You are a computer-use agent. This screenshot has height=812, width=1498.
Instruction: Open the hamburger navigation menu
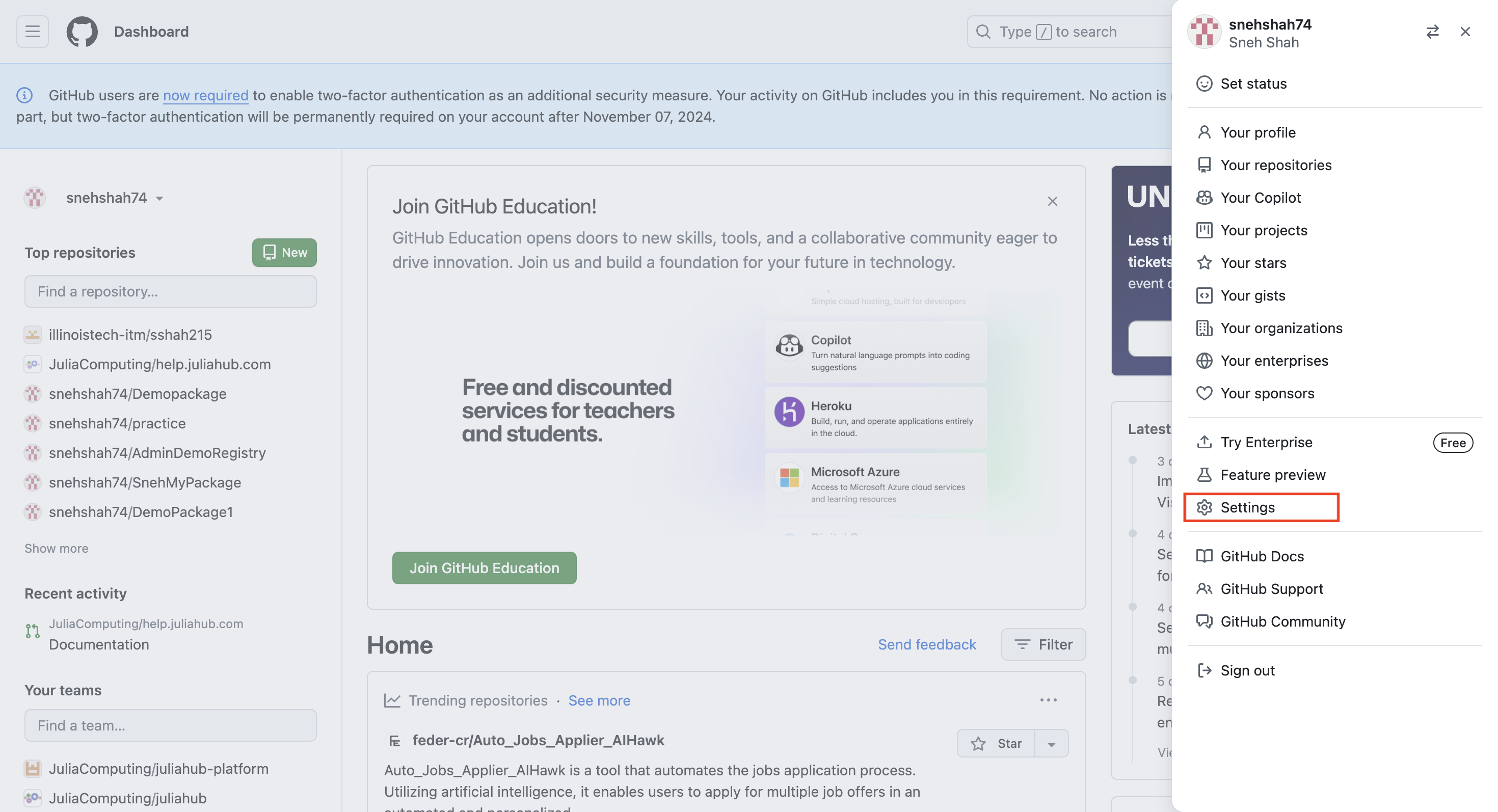(x=33, y=32)
